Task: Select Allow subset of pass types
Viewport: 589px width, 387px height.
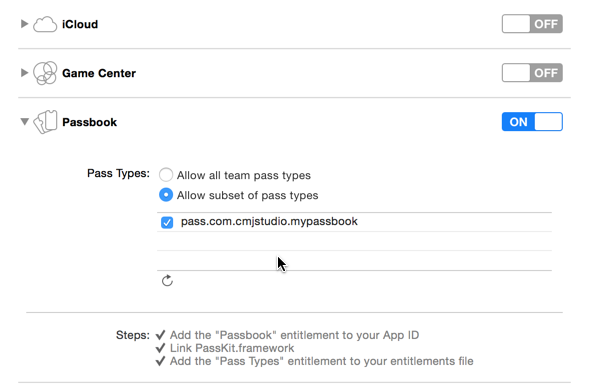Action: [166, 195]
